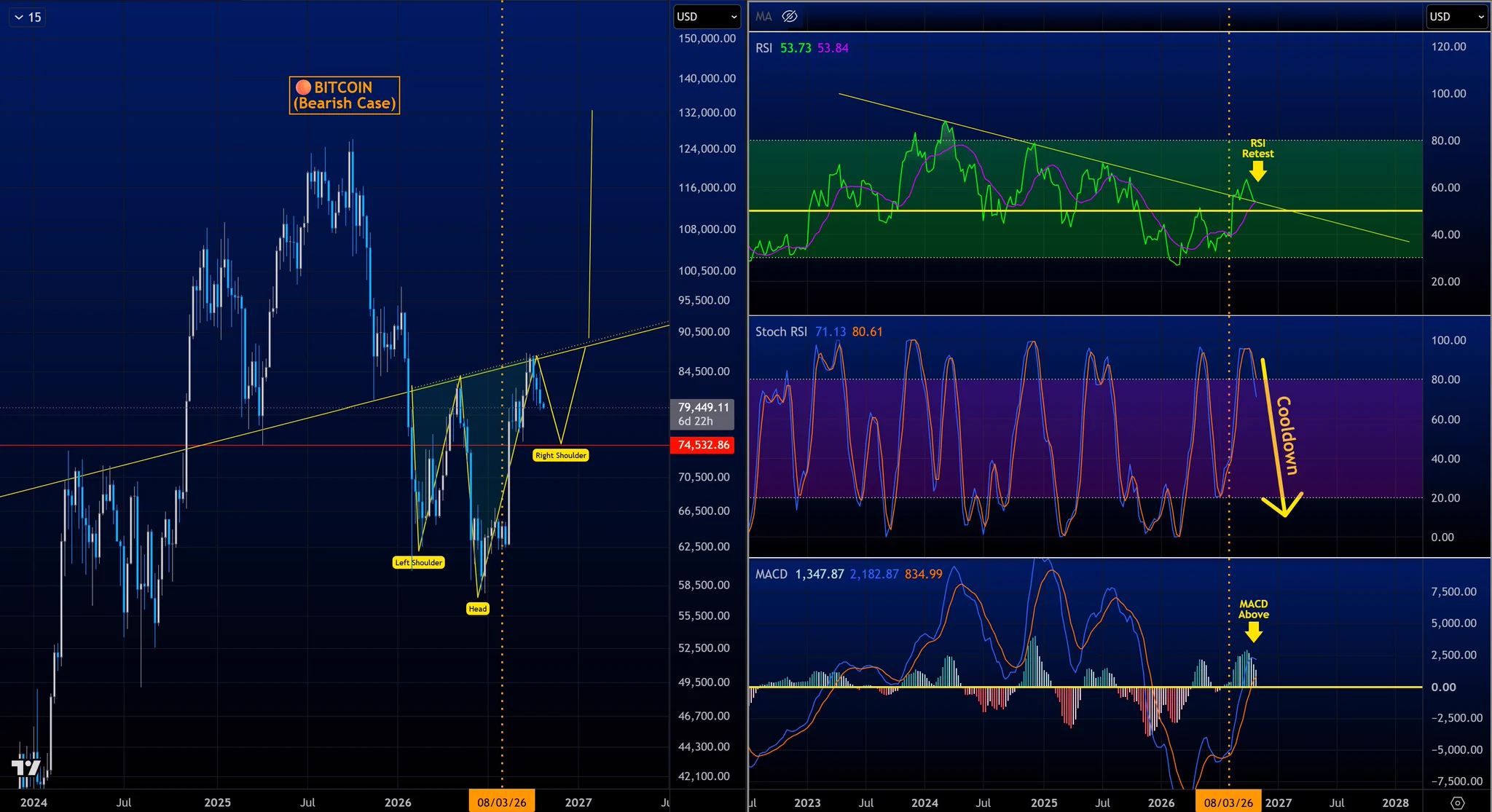Click the 150,000.00 price scale label

tap(707, 39)
